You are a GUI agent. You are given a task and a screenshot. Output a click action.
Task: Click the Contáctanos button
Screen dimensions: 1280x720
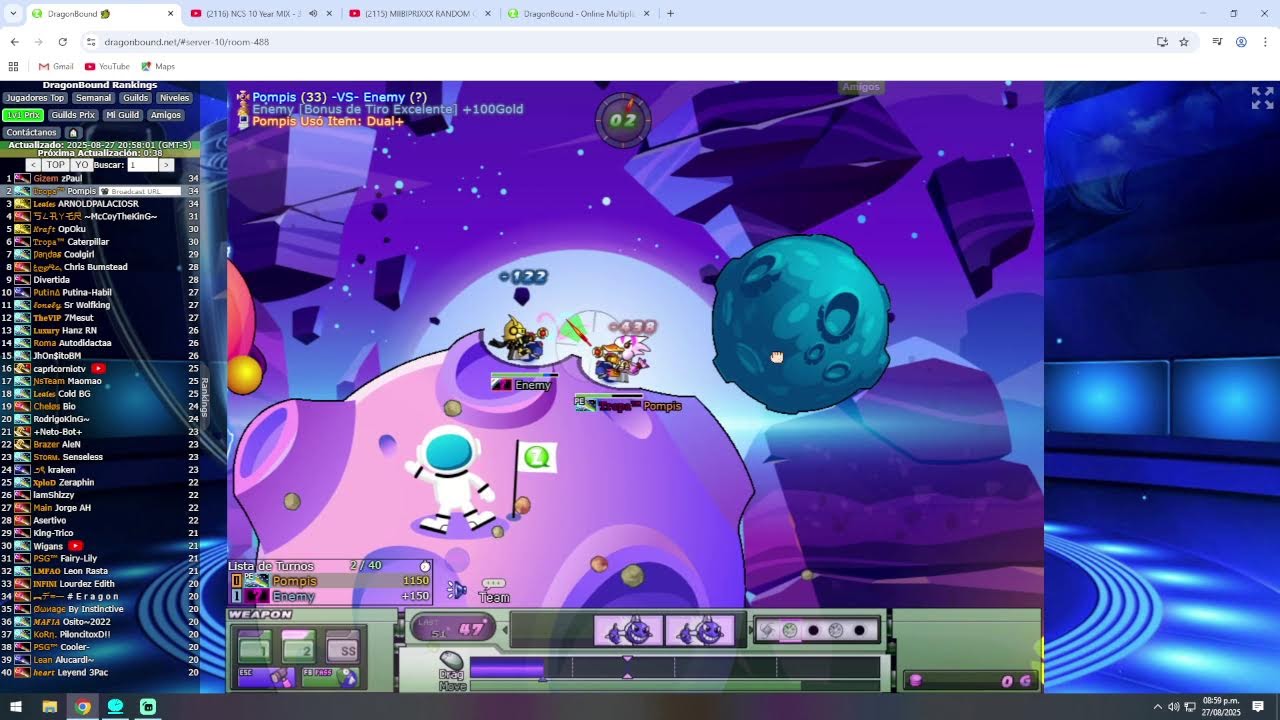(32, 132)
